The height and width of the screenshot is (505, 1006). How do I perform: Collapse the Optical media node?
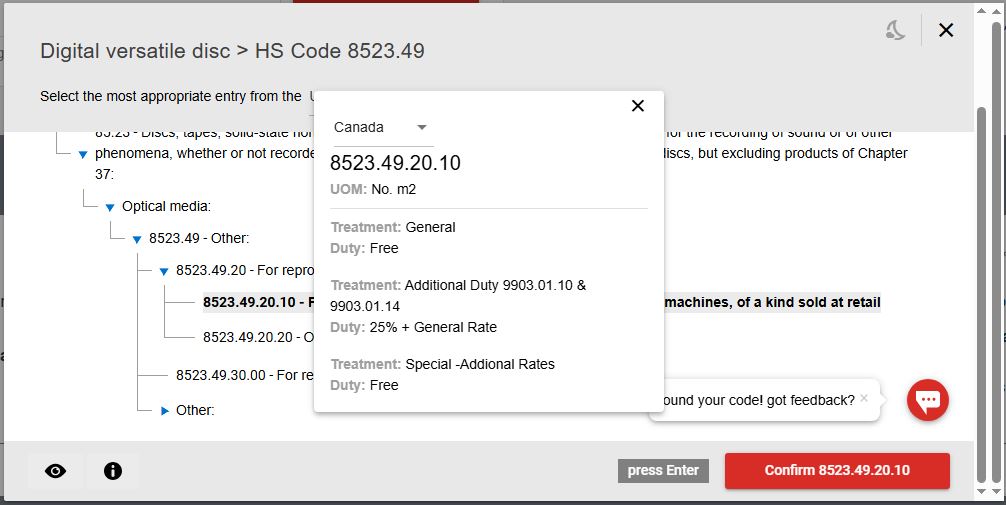[x=110, y=207]
